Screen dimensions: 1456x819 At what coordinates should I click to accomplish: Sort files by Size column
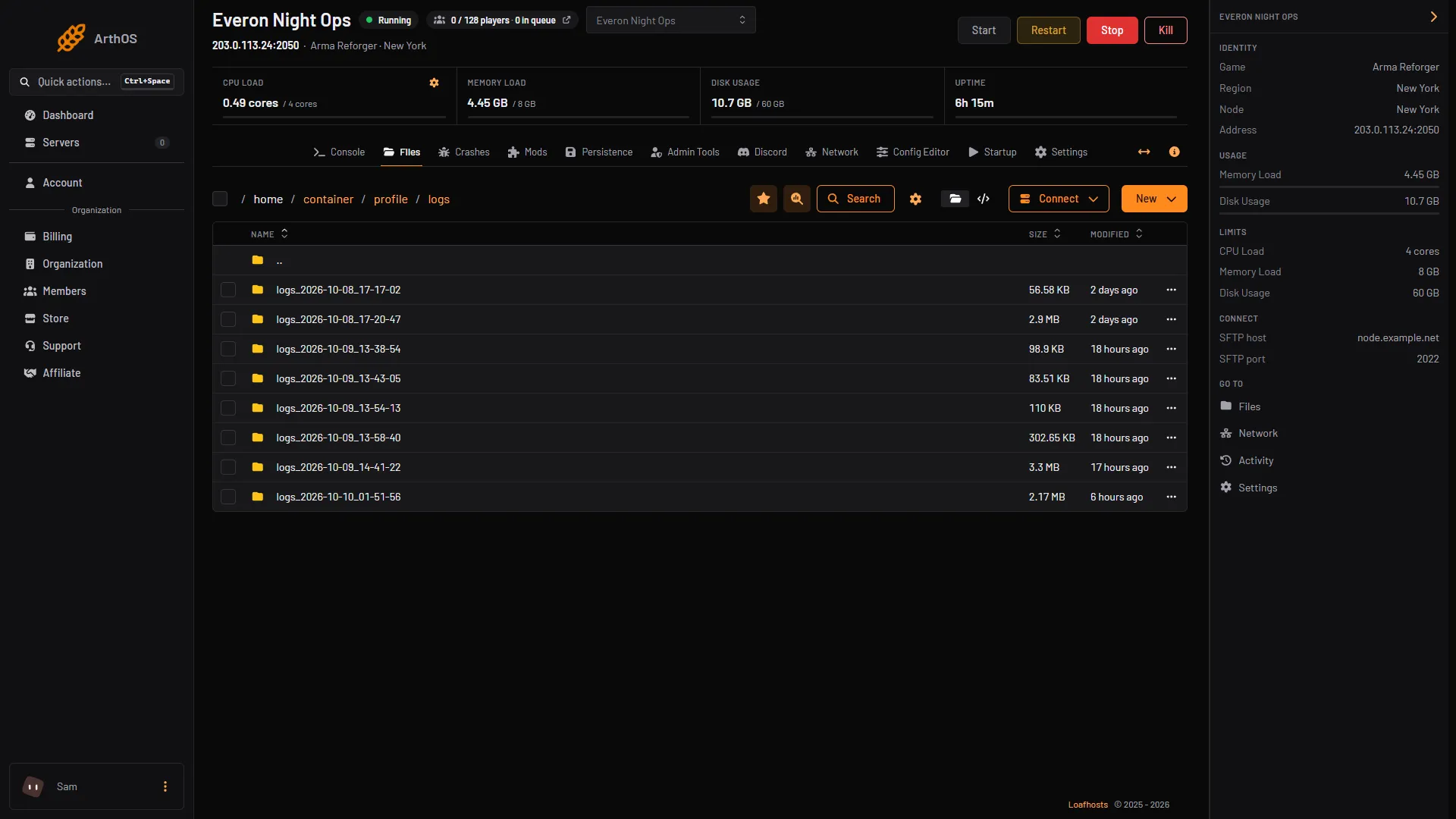coord(1044,234)
